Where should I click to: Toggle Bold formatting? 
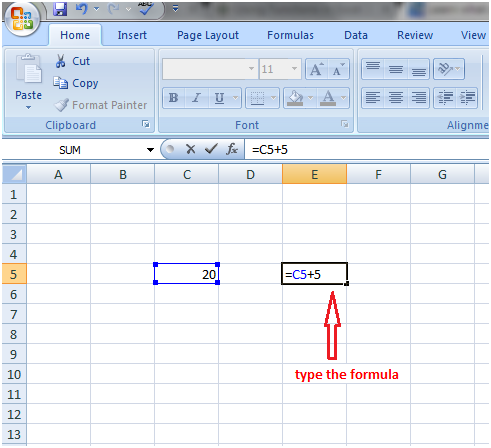pyautogui.click(x=174, y=98)
